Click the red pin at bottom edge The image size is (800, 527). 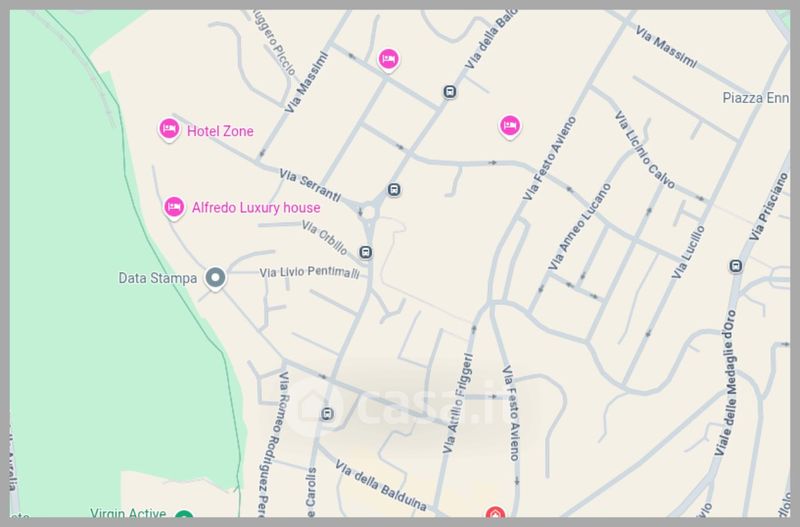pyautogui.click(x=495, y=512)
